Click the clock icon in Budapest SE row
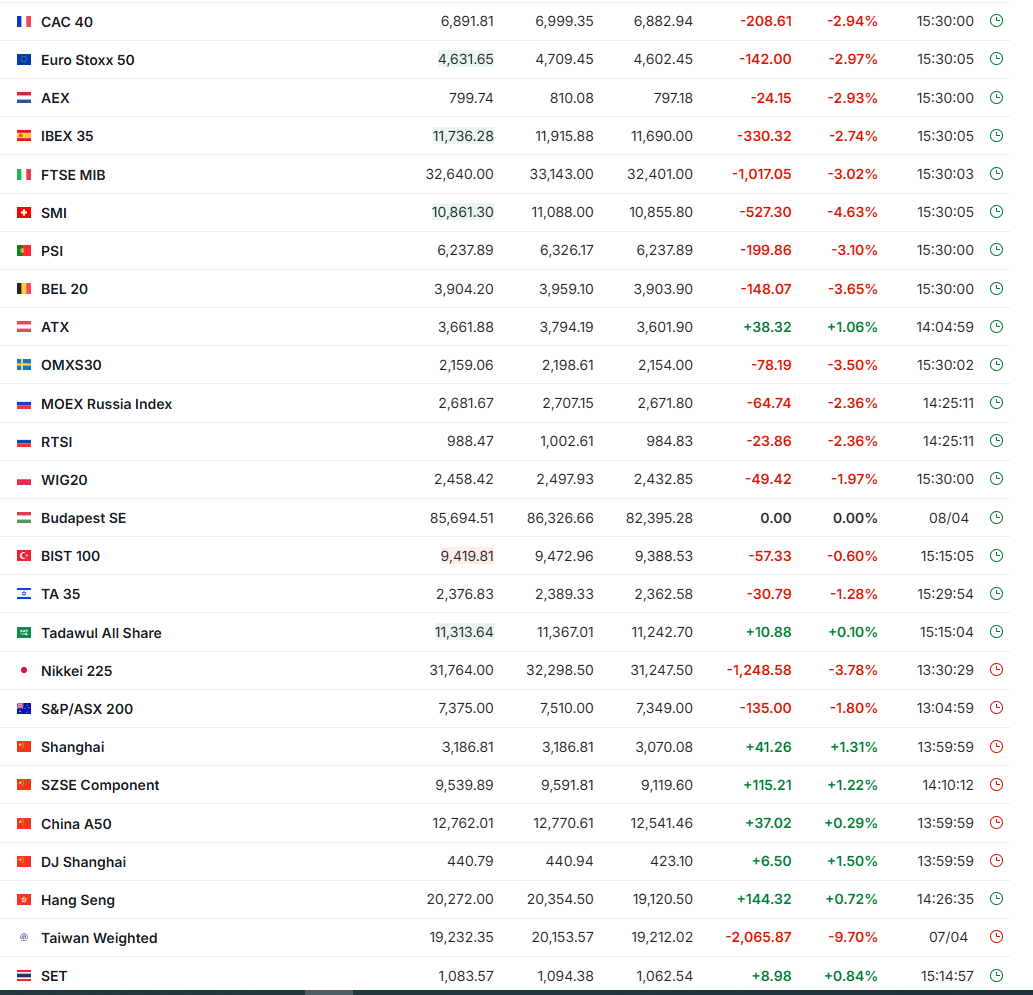1033x995 pixels. click(x=997, y=518)
